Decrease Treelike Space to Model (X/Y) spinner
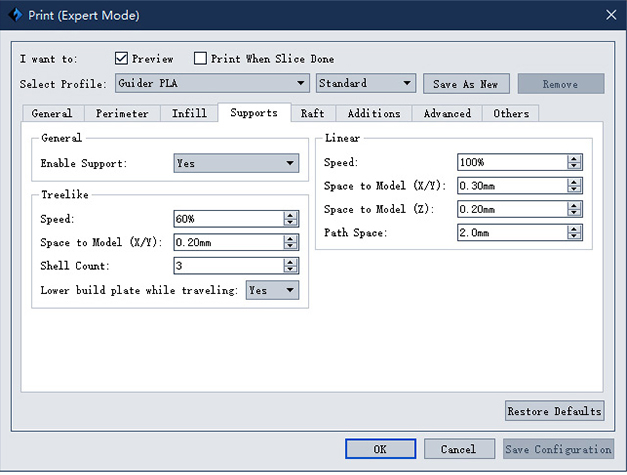The width and height of the screenshot is (627, 475). 290,246
